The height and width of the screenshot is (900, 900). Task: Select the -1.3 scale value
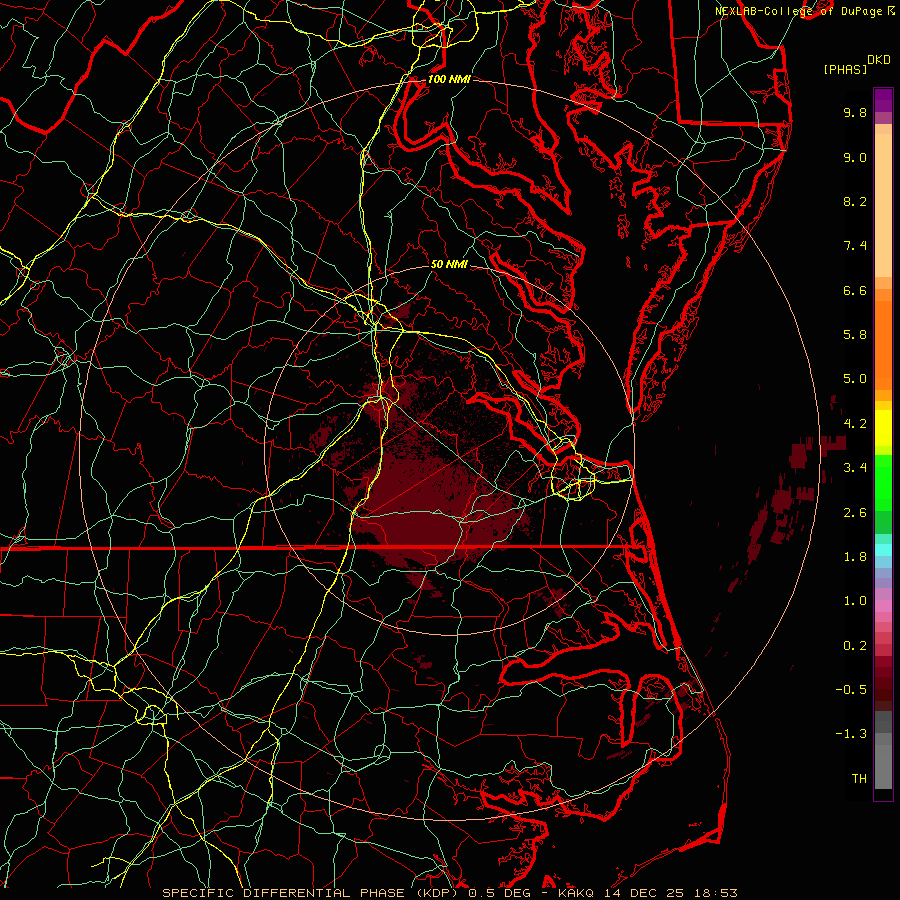[x=851, y=734]
